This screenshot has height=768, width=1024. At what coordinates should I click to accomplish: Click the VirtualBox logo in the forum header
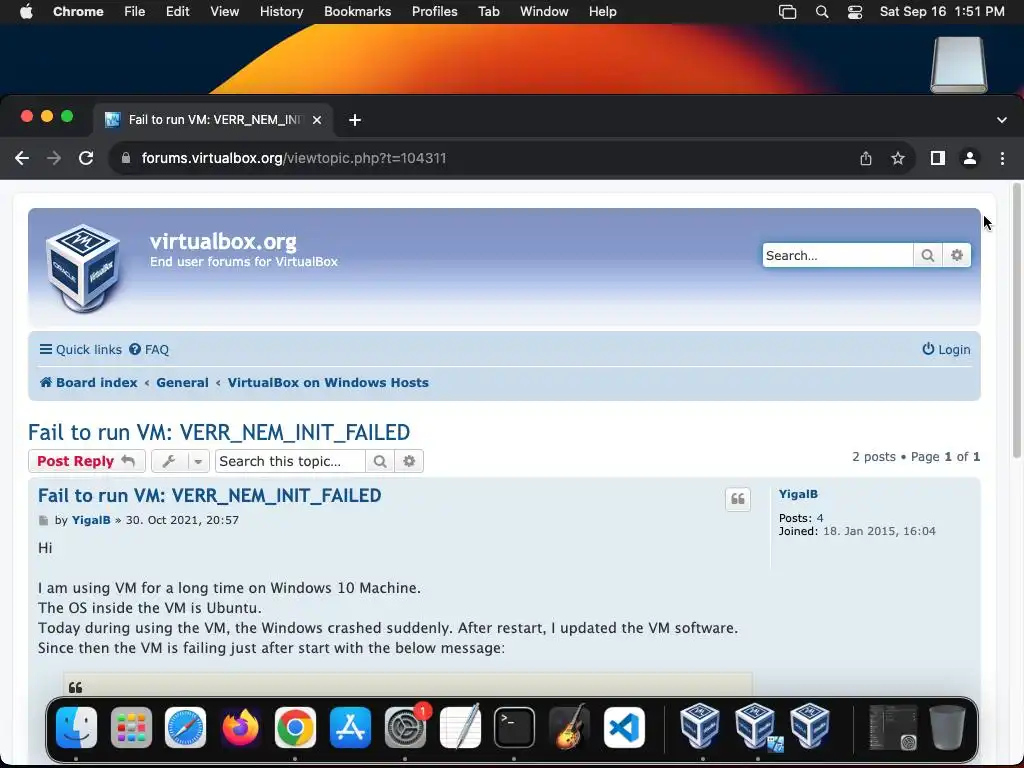[83, 268]
